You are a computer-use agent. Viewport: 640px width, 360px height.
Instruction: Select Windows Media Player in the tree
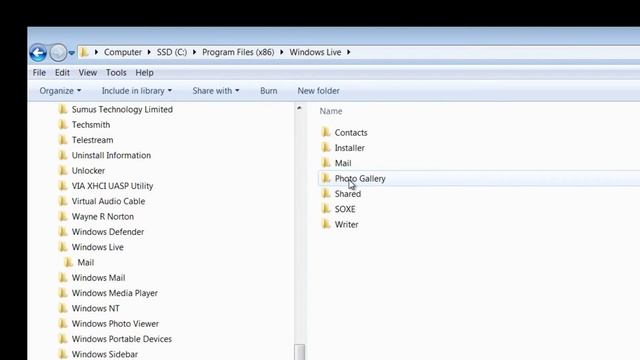pos(114,293)
